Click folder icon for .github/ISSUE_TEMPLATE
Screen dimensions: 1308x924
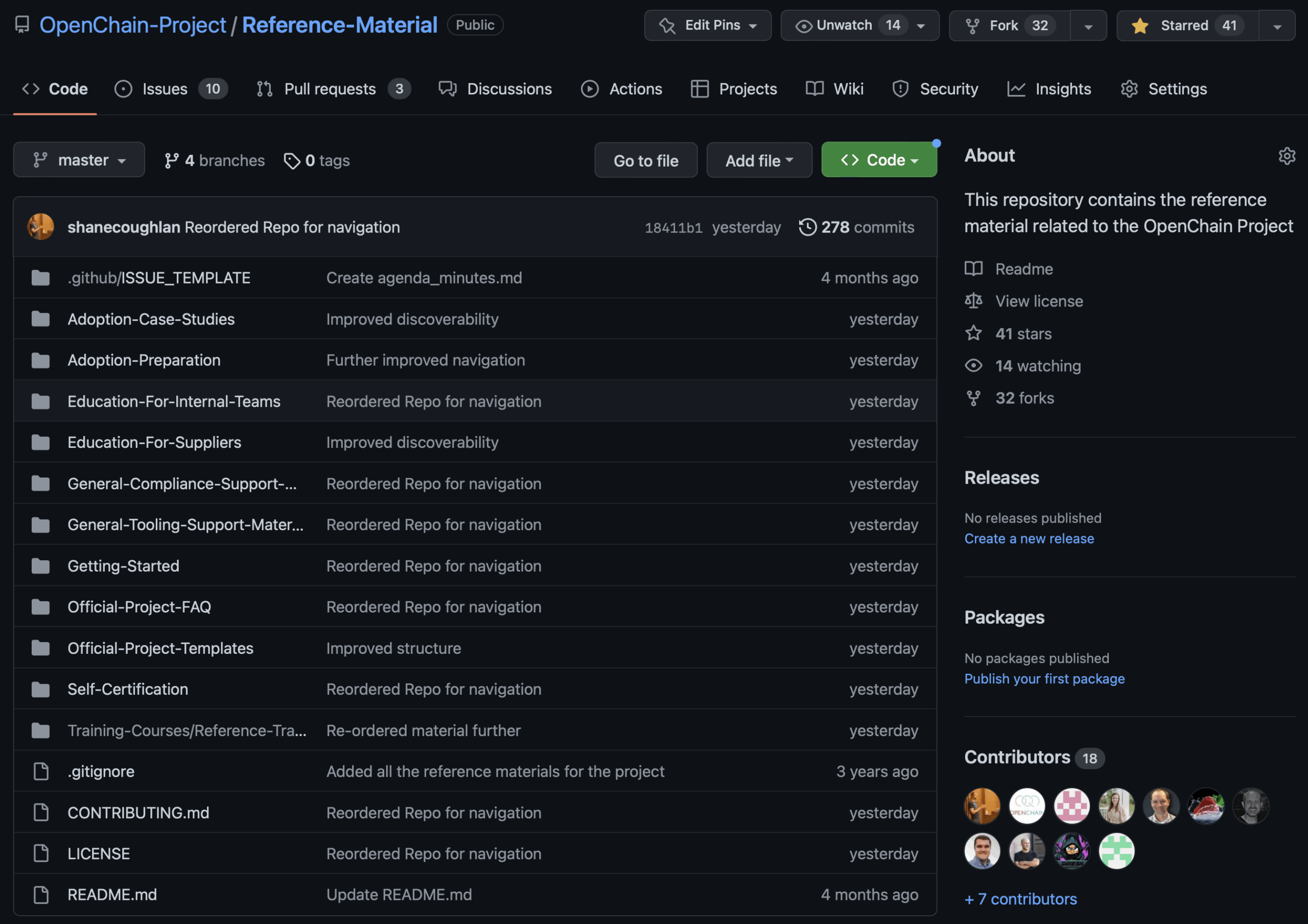coord(40,278)
